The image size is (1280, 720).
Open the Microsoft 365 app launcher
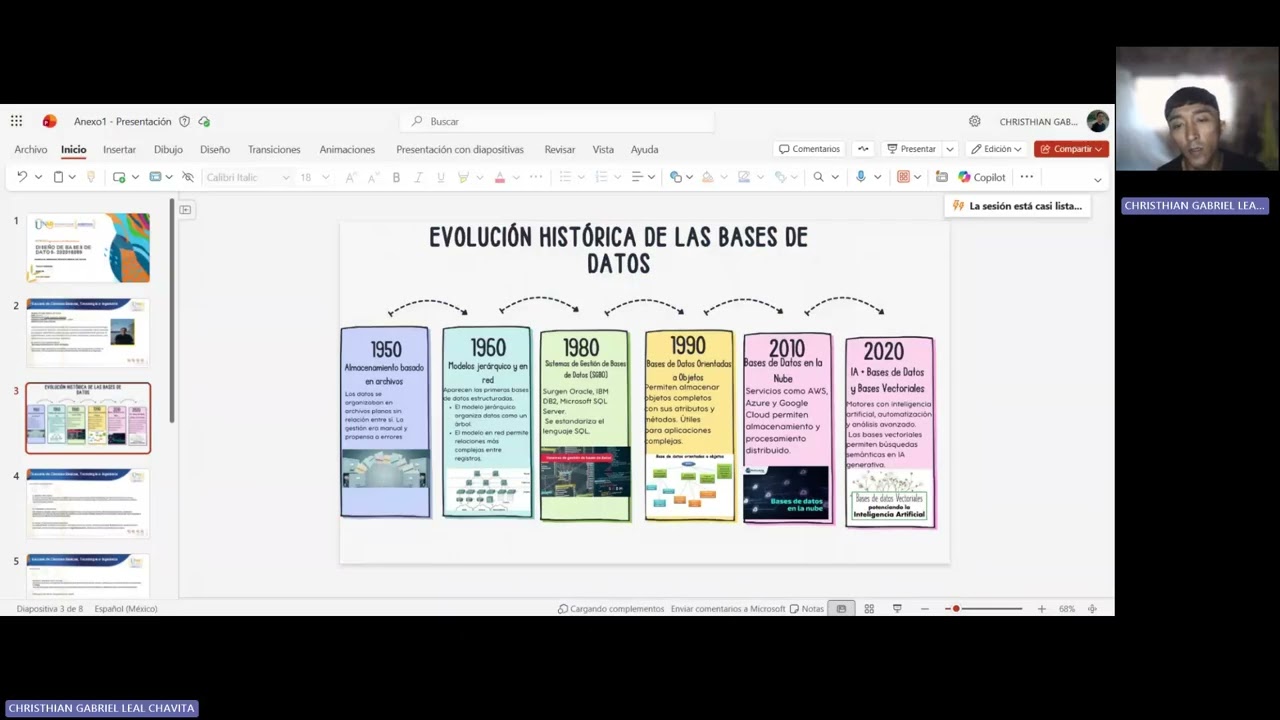(x=16, y=121)
